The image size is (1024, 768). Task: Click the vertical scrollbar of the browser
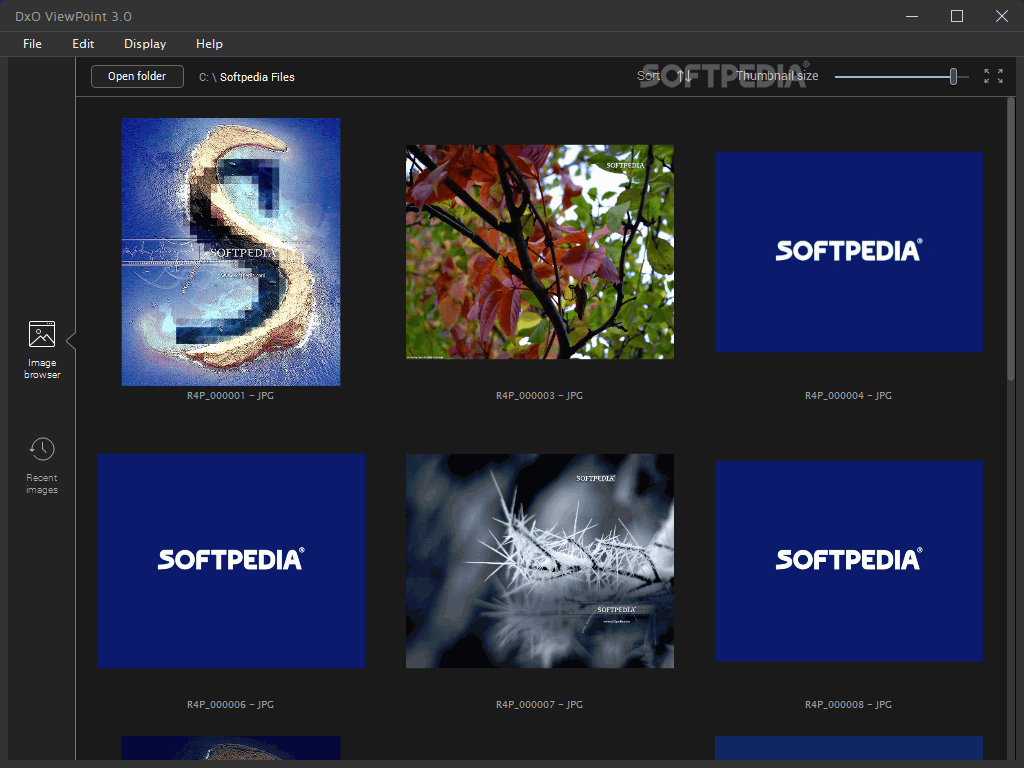coord(1011,238)
